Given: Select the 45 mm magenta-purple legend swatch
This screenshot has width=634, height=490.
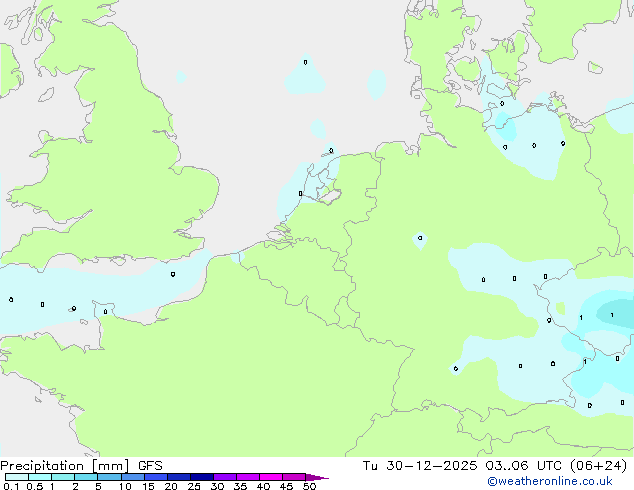Looking at the screenshot, I should pos(294,477).
